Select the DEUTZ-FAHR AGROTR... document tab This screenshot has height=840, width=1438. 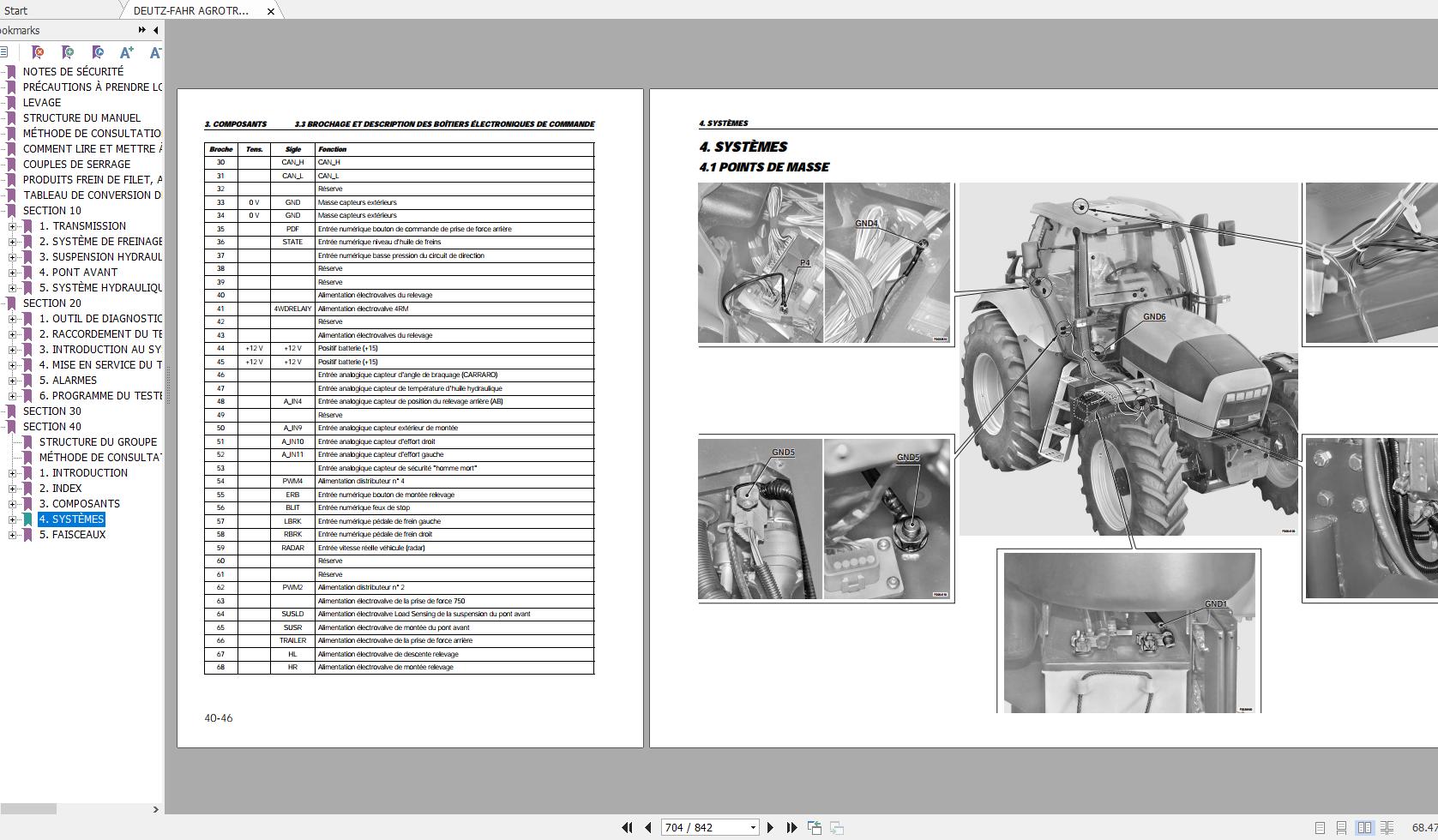click(x=191, y=10)
